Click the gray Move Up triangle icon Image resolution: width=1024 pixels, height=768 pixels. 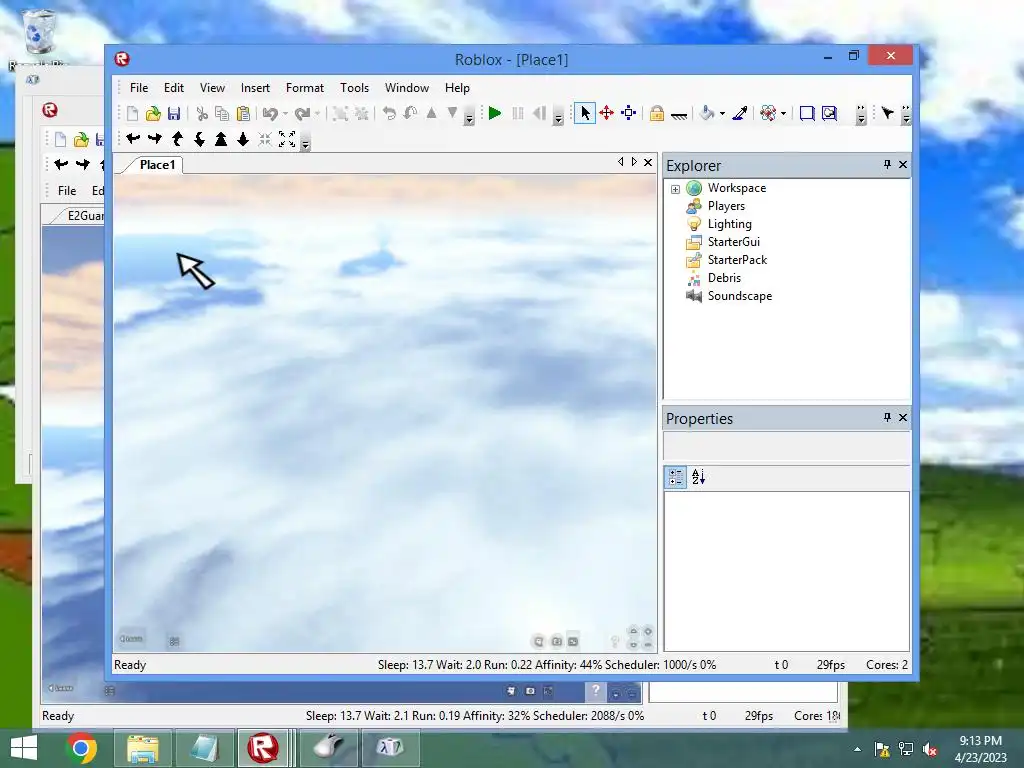click(431, 114)
